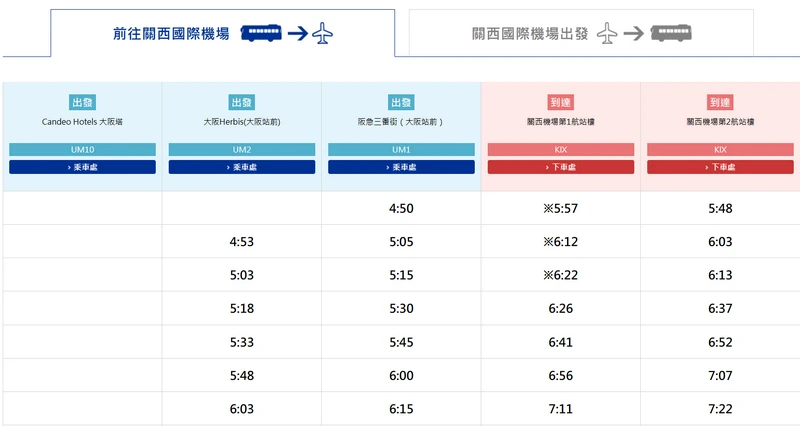The image size is (800, 426).
Task: Select the 5:05 departure time cell
Action: pos(402,241)
